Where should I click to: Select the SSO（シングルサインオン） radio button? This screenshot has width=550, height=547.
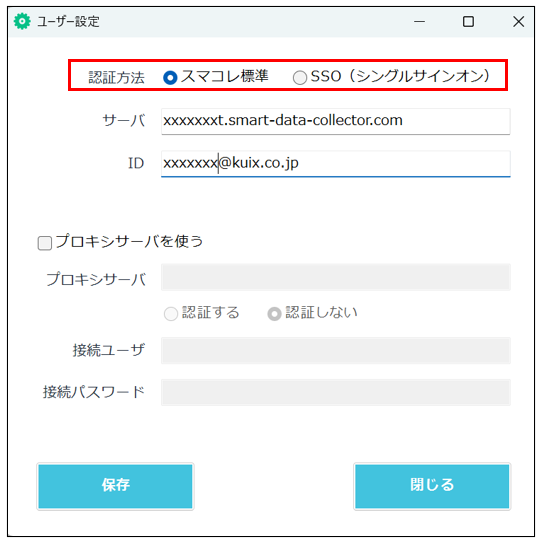tap(300, 78)
